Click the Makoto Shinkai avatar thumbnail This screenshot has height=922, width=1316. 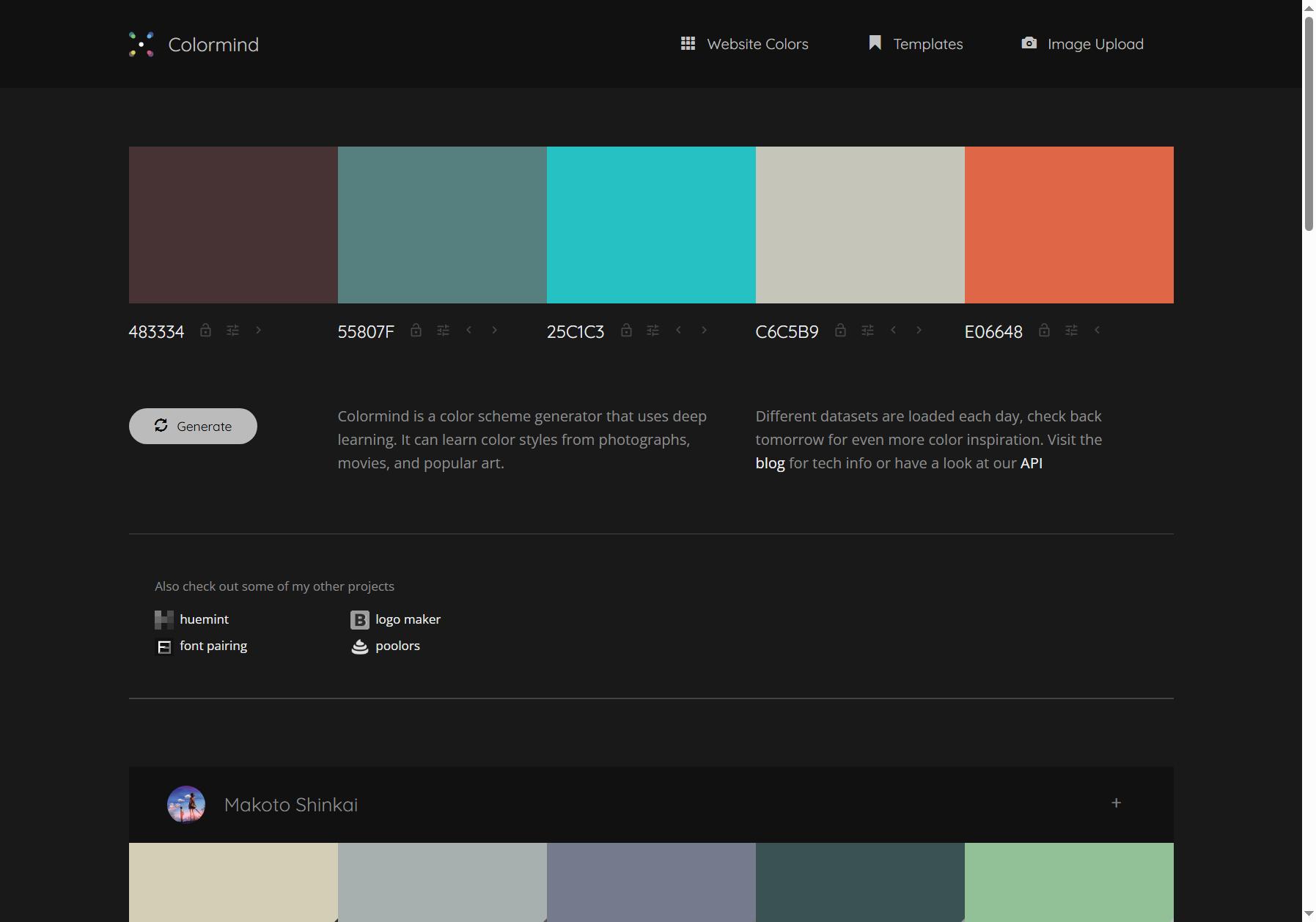[186, 805]
